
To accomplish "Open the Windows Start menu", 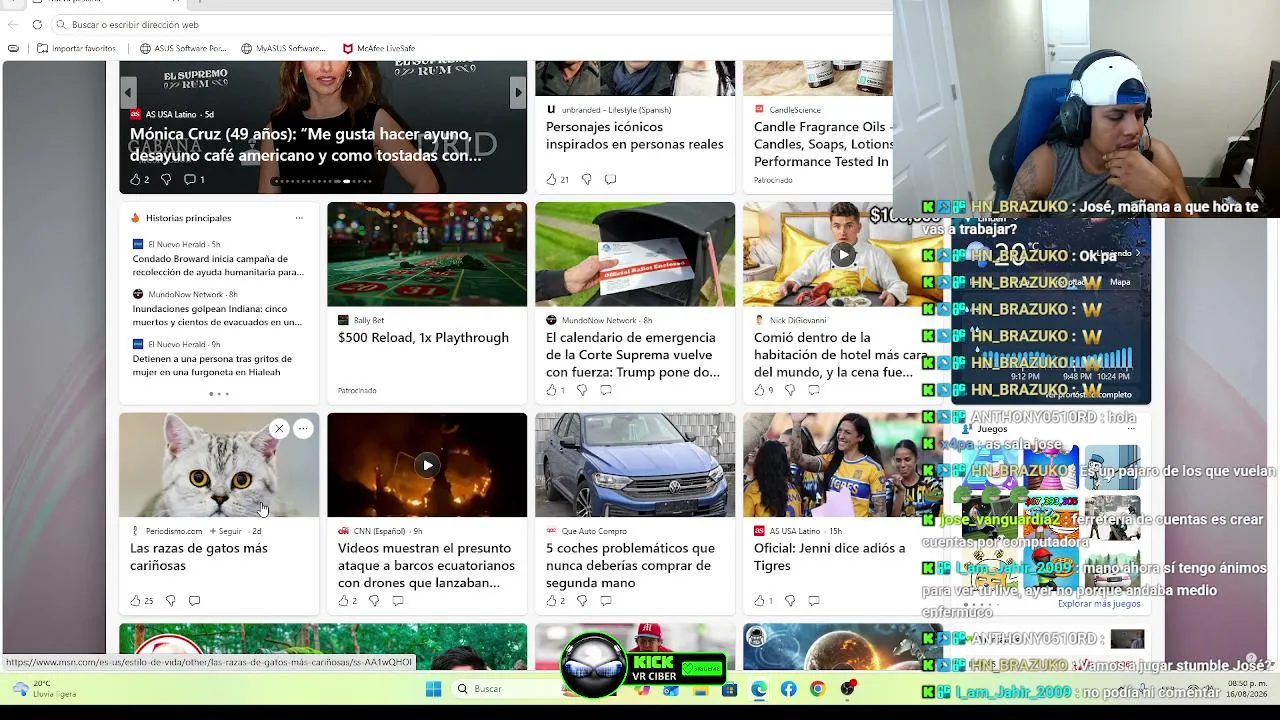I will click(x=433, y=689).
